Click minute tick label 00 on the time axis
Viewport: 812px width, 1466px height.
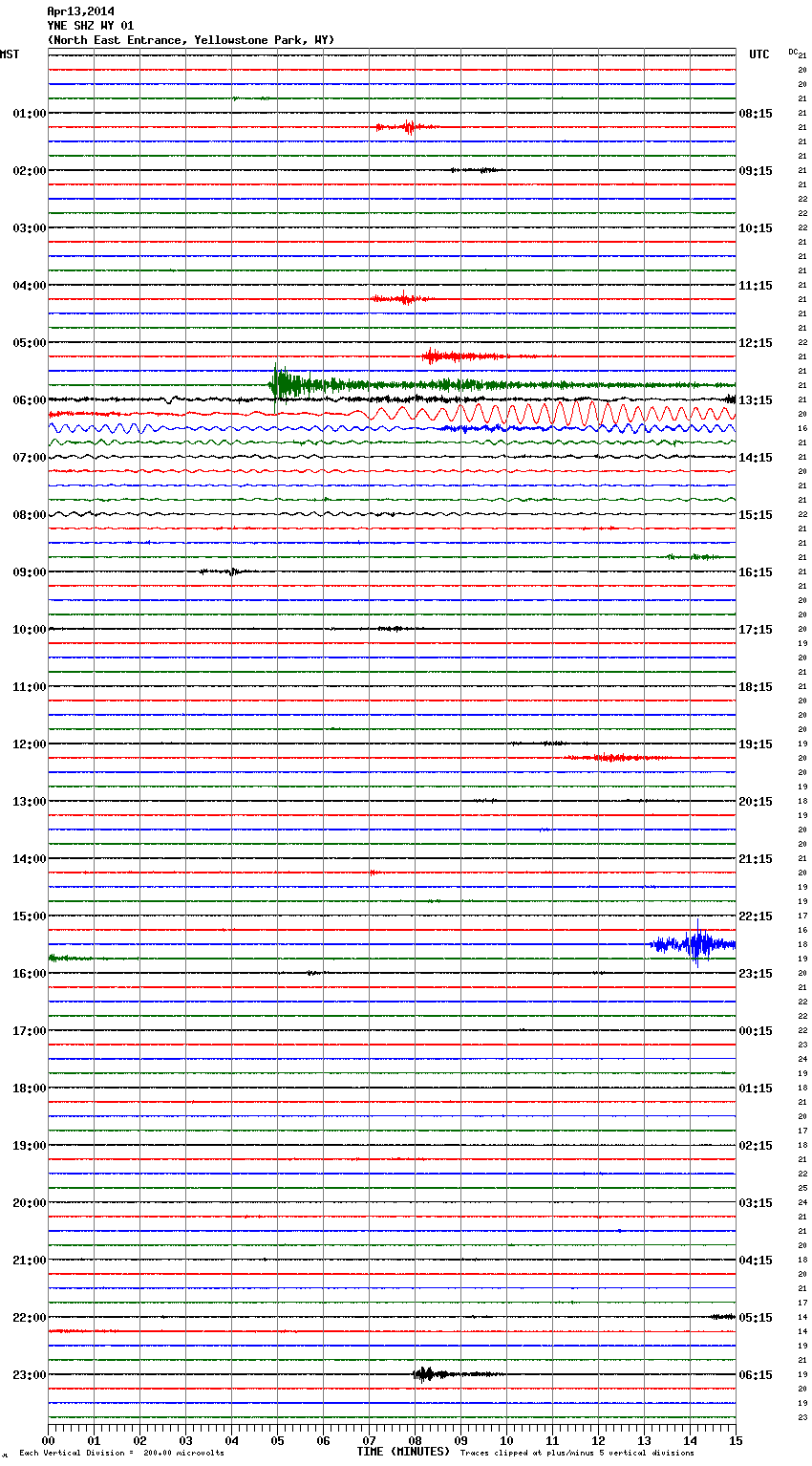pos(48,1440)
